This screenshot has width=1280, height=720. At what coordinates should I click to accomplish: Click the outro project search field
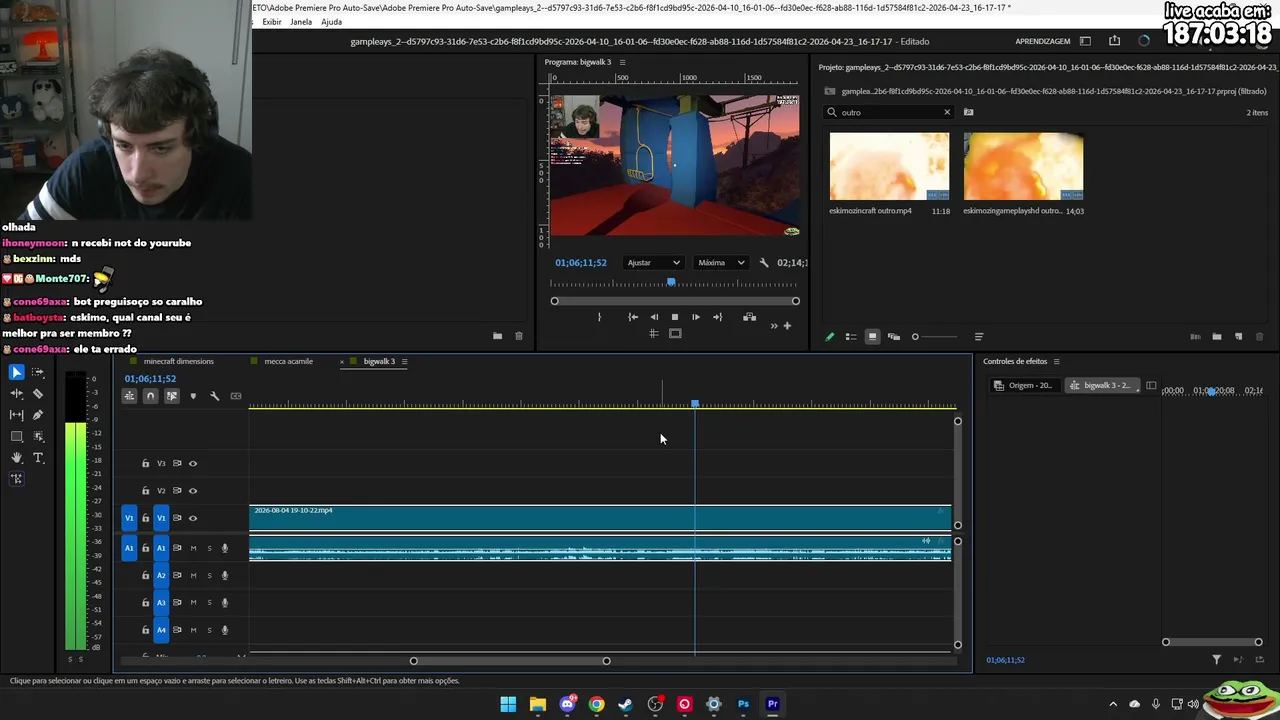[x=888, y=112]
